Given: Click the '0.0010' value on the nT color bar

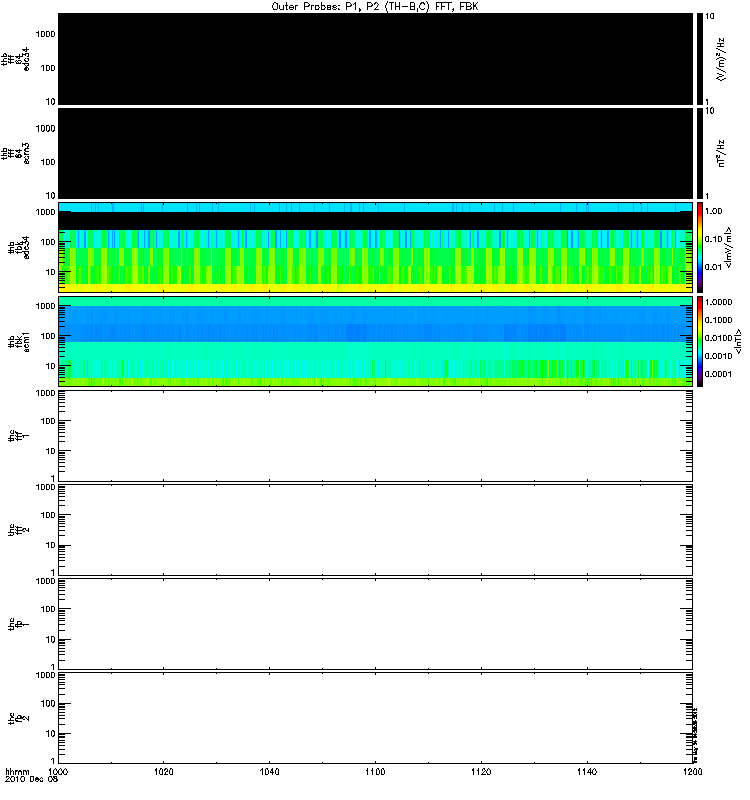Looking at the screenshot, I should [x=718, y=356].
